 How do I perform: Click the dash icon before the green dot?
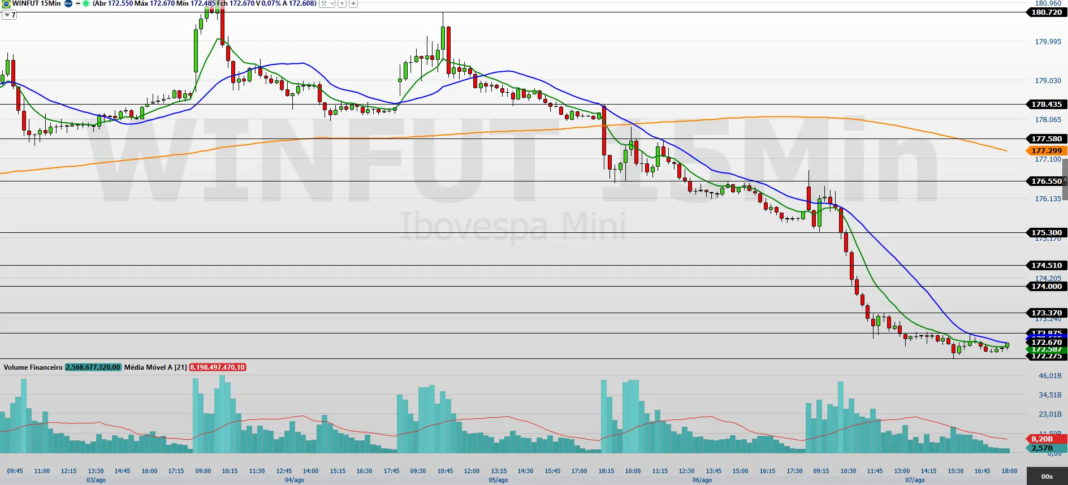pos(78,3)
